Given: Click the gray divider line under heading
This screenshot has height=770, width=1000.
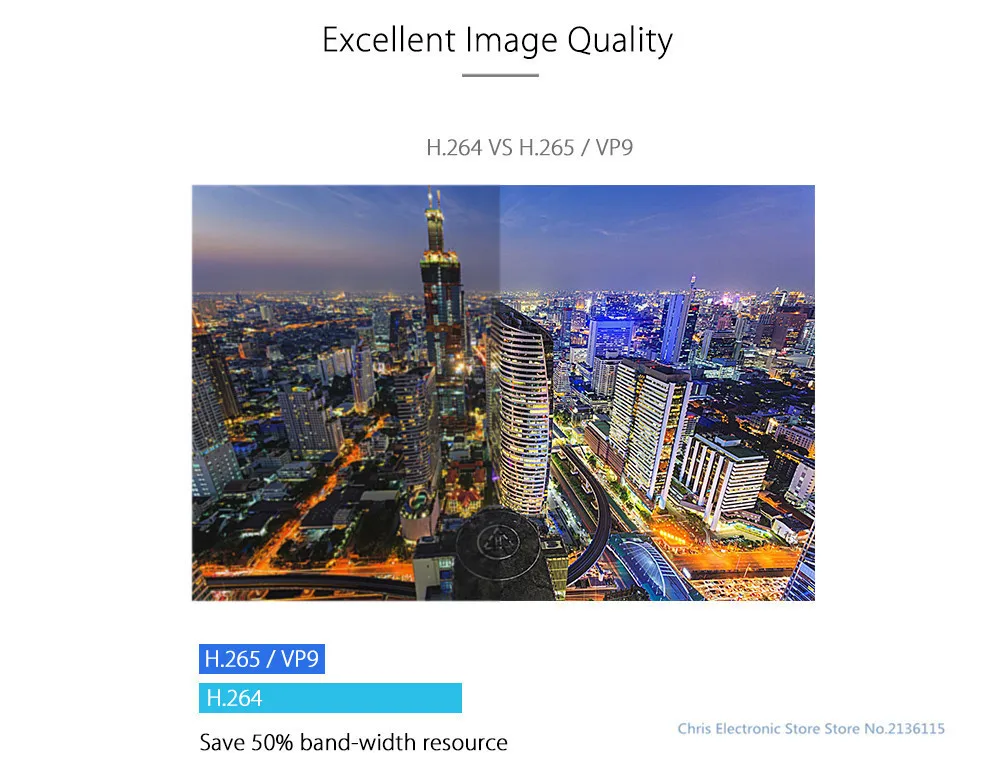Looking at the screenshot, I should click(x=500, y=75).
